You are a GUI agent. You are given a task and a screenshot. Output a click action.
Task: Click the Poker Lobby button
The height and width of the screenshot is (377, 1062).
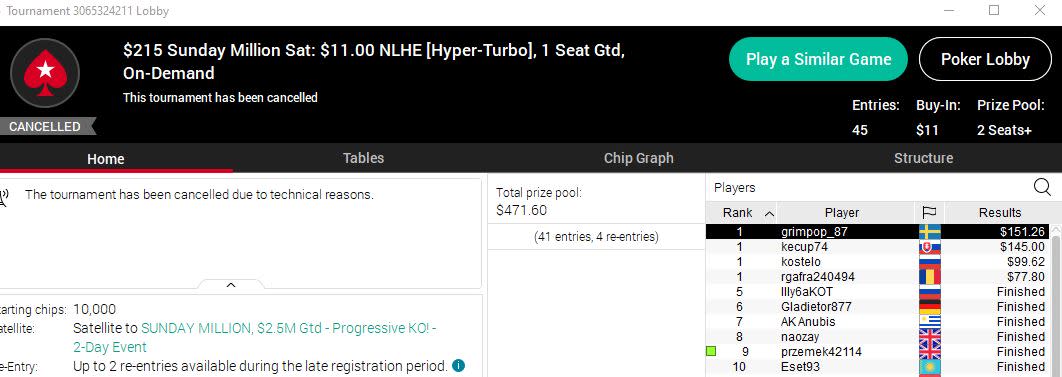(985, 59)
